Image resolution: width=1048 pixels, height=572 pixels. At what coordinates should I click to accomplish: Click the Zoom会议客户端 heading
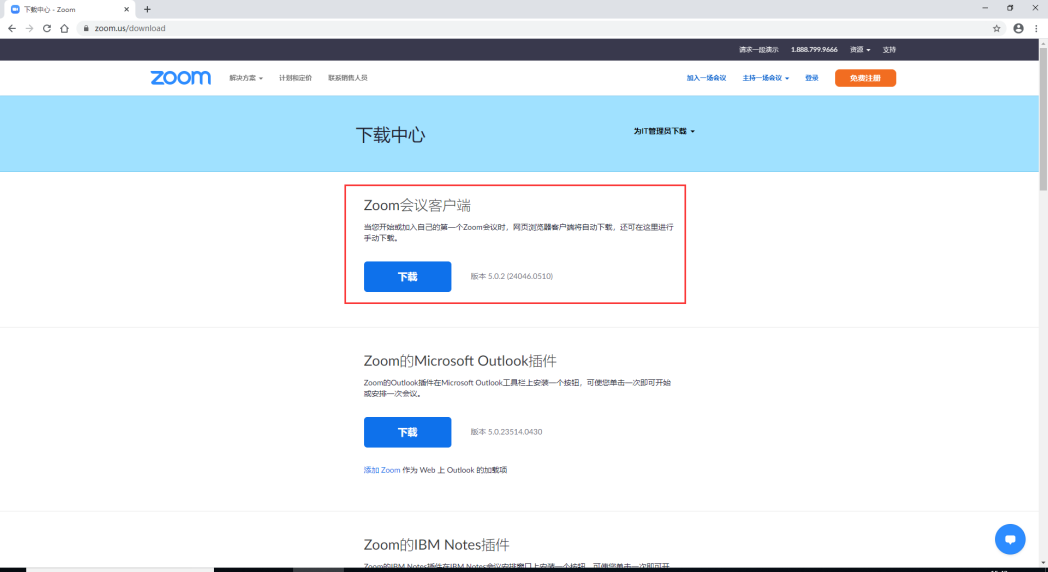417,205
